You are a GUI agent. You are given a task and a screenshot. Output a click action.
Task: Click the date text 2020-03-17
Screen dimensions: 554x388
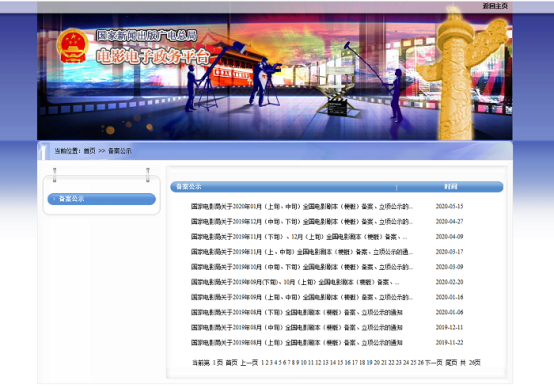pyautogui.click(x=449, y=252)
